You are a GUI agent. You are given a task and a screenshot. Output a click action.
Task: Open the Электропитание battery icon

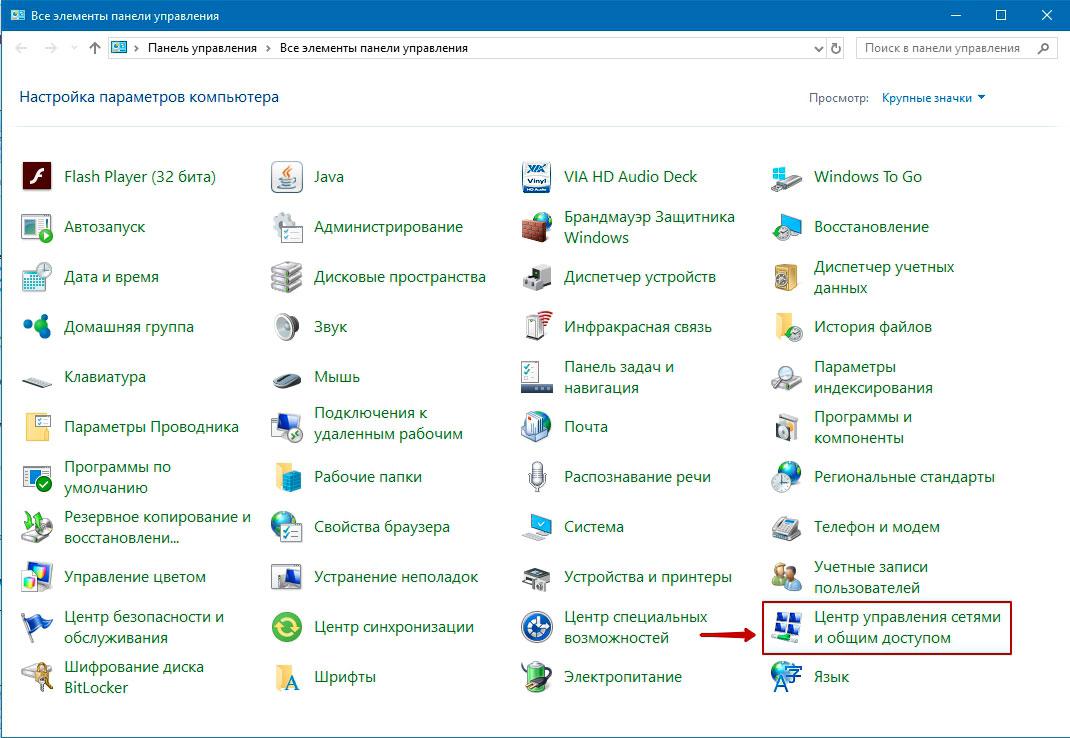click(x=537, y=677)
